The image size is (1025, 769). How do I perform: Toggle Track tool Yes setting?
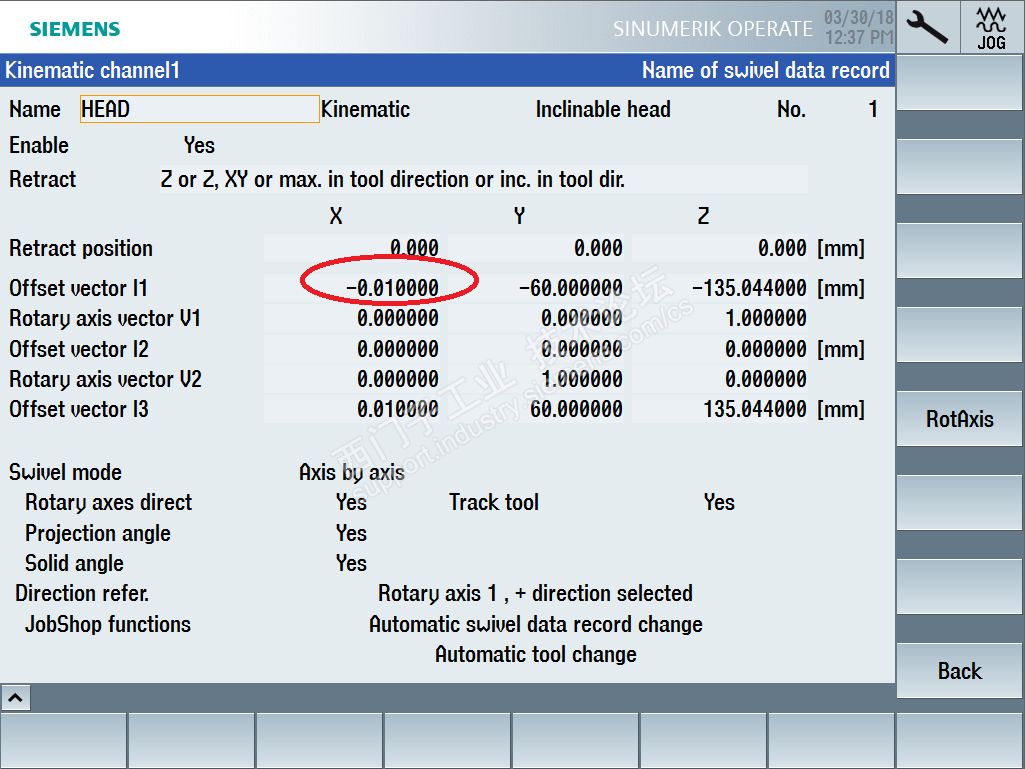pyautogui.click(x=719, y=502)
